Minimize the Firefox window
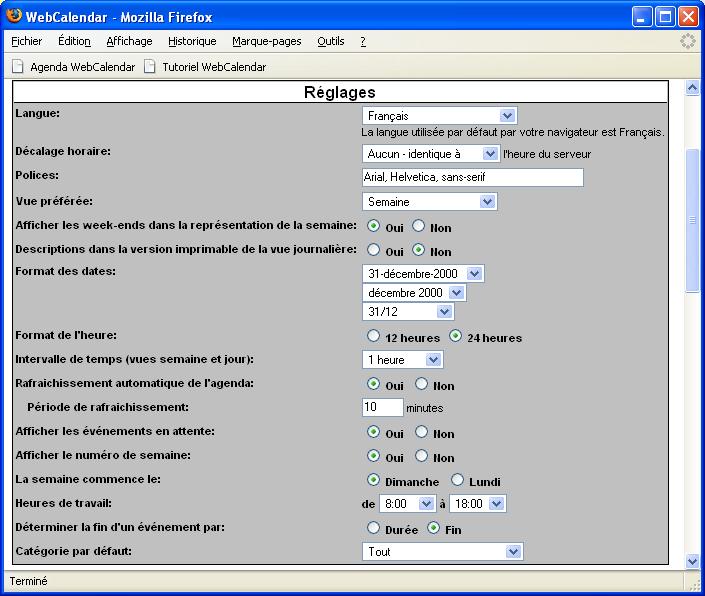705x596 pixels. [x=642, y=17]
